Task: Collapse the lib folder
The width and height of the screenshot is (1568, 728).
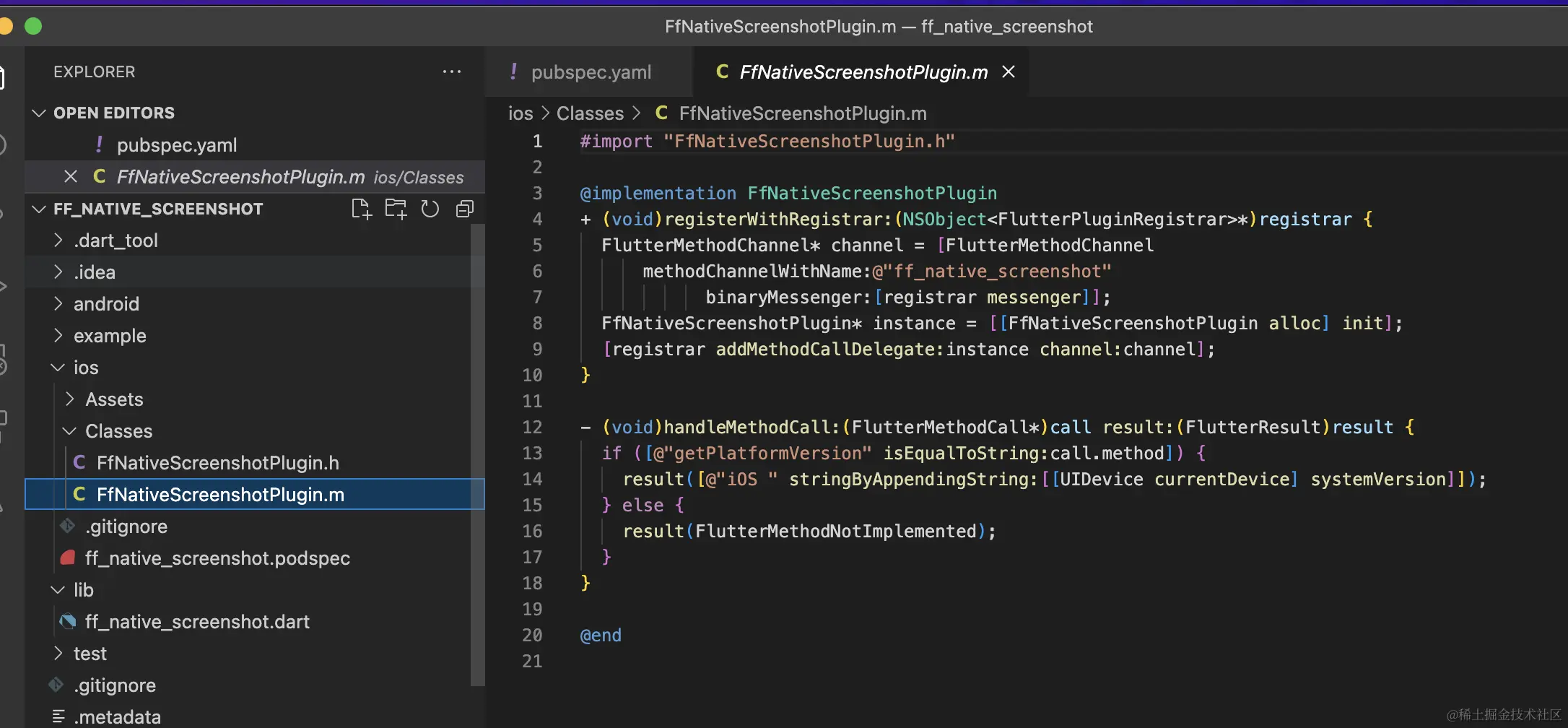Action: [x=58, y=589]
